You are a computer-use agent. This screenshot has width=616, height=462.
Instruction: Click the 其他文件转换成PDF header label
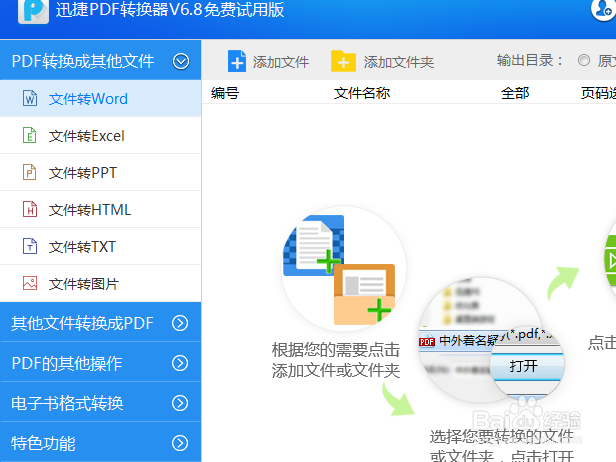(x=82, y=323)
